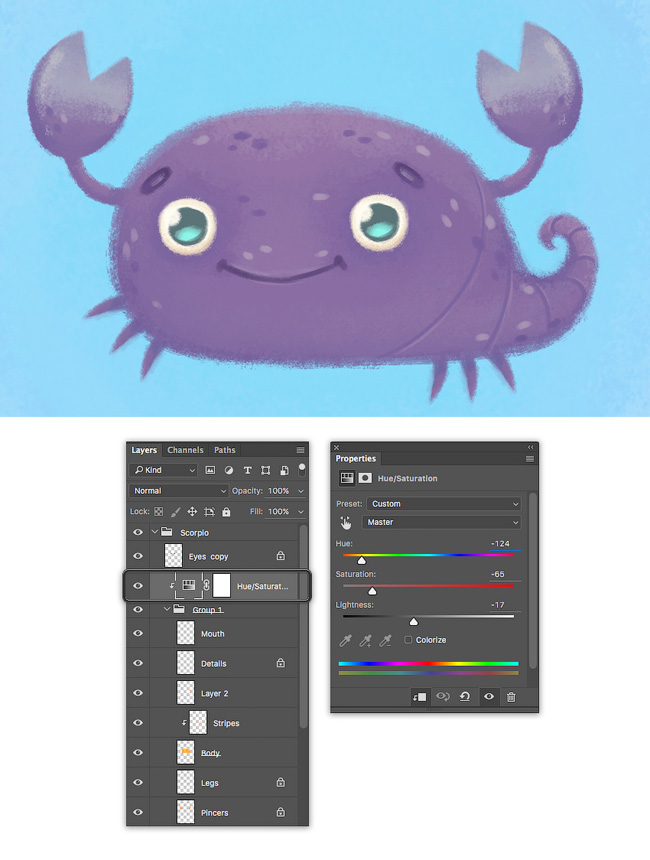Open the Kind filter dropdown
Screen dimensions: 650x860
click(163, 470)
